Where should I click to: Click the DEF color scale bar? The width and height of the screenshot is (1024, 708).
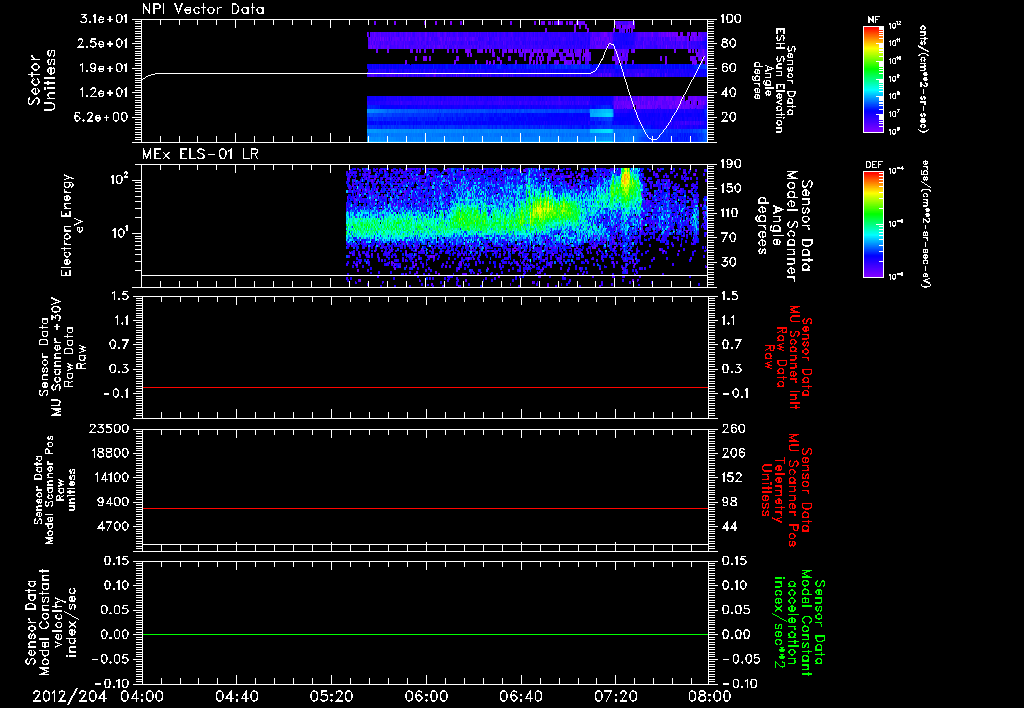click(x=873, y=224)
